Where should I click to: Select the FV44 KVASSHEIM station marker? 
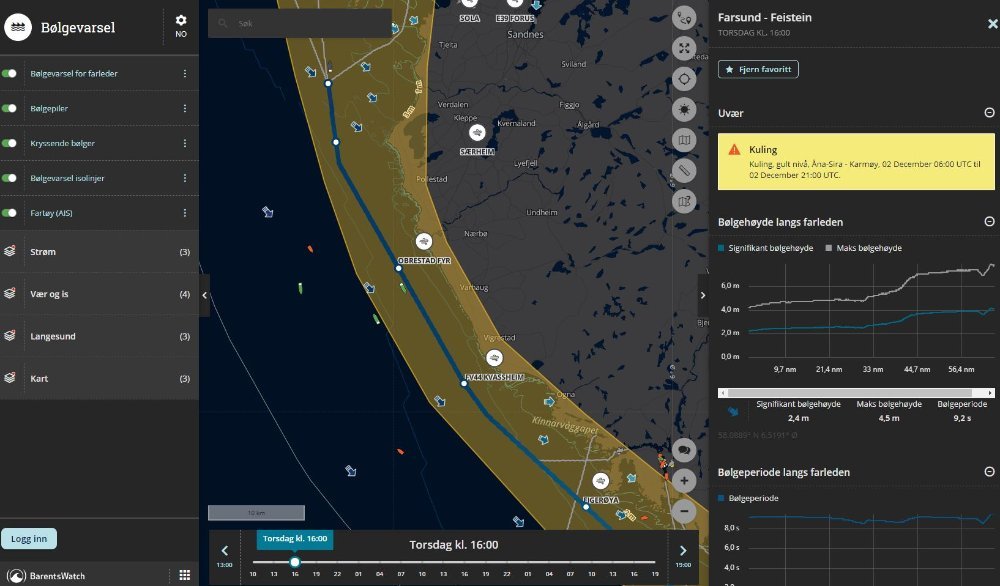494,358
